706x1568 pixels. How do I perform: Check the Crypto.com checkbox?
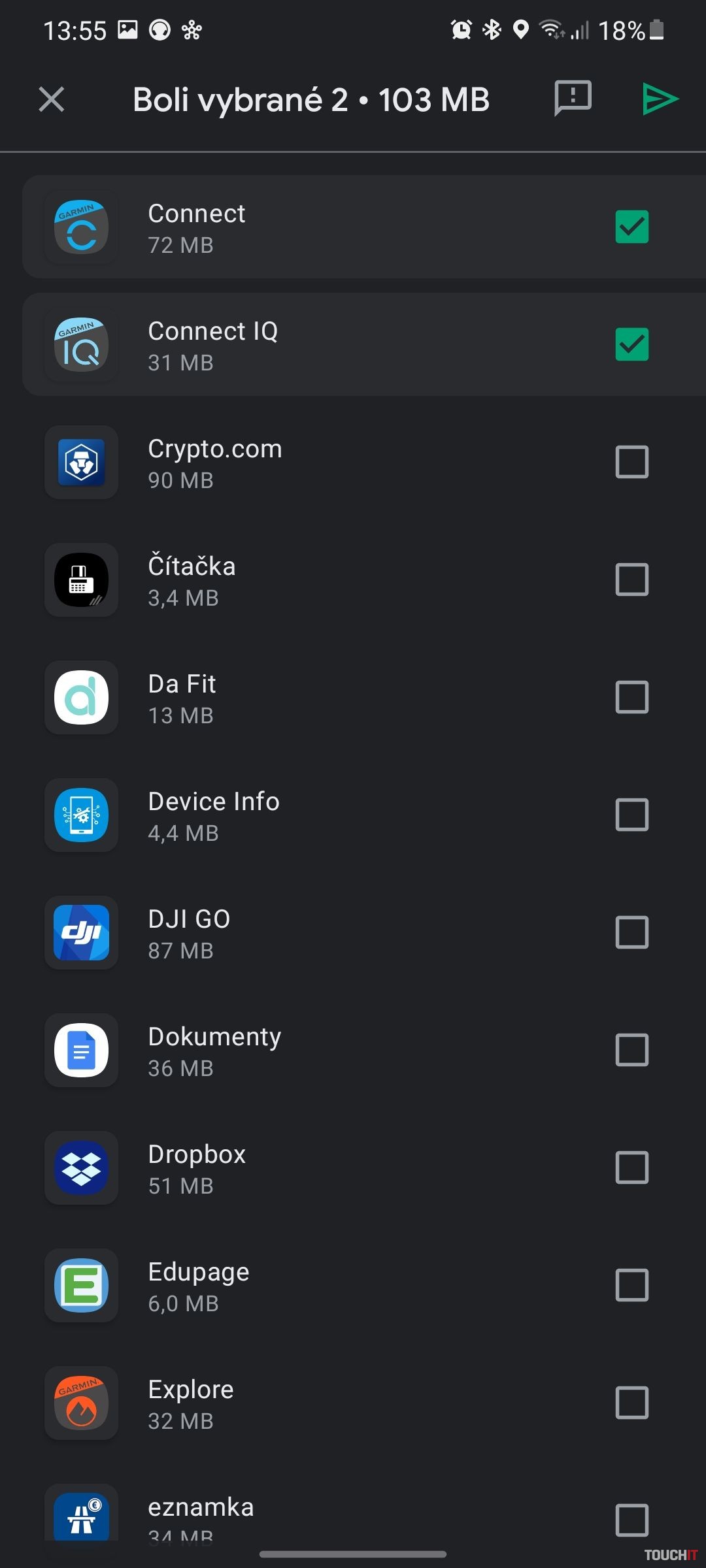pos(631,463)
